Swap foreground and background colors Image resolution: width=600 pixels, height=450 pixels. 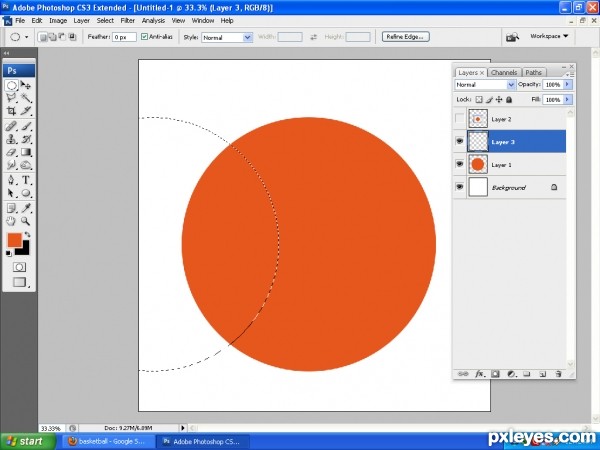click(27, 234)
